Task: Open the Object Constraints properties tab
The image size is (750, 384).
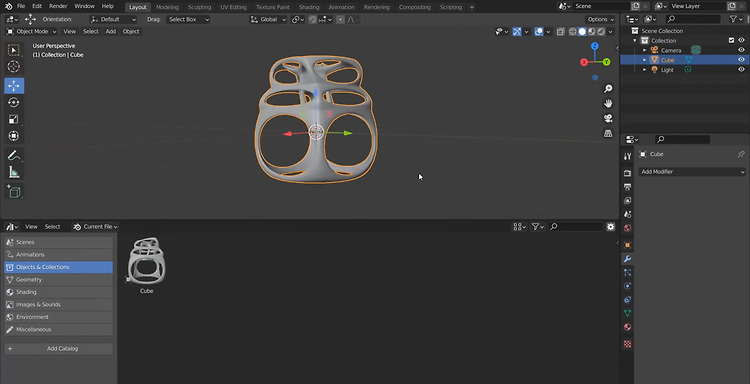Action: pyautogui.click(x=628, y=300)
